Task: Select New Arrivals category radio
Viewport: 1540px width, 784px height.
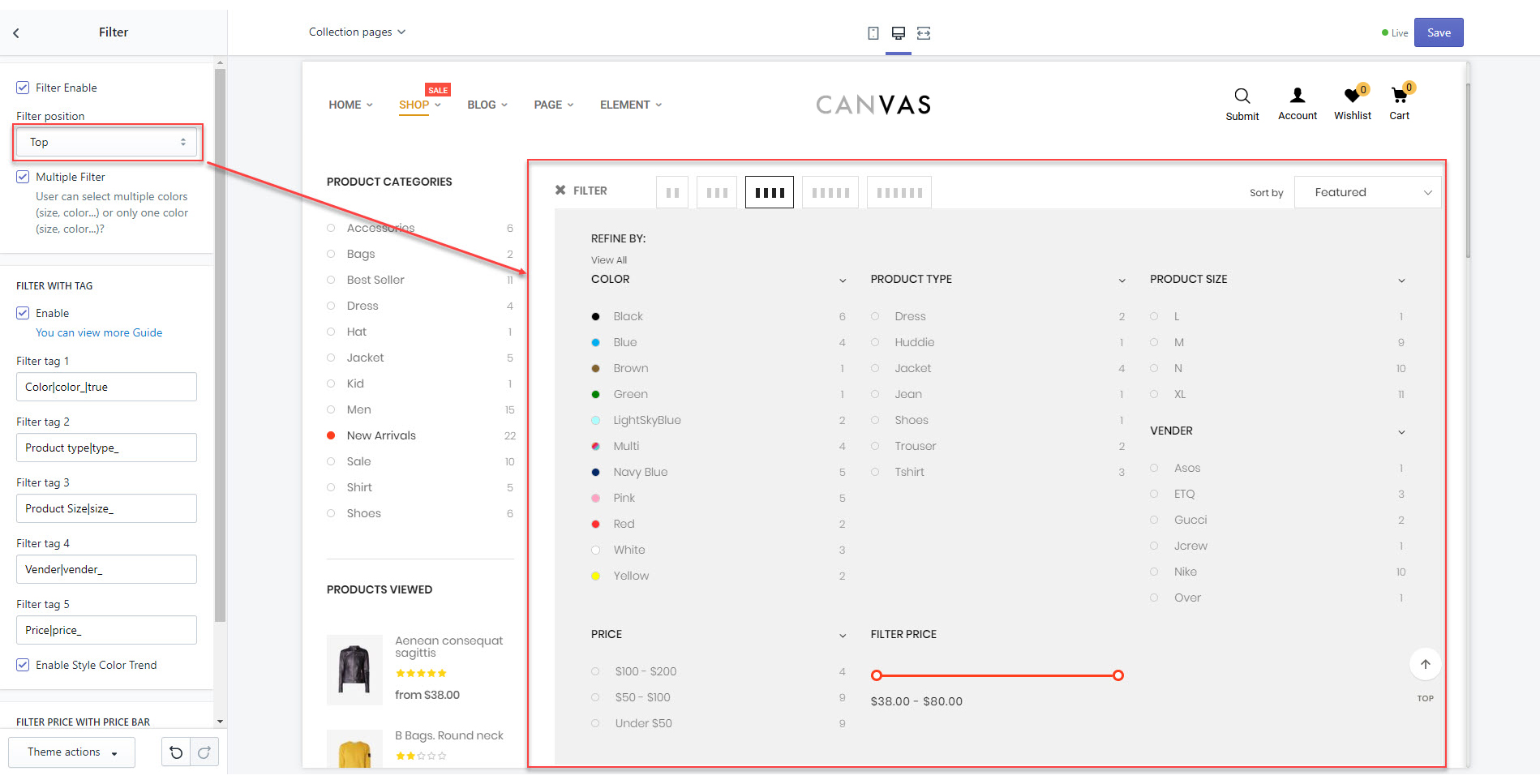Action: (x=331, y=435)
